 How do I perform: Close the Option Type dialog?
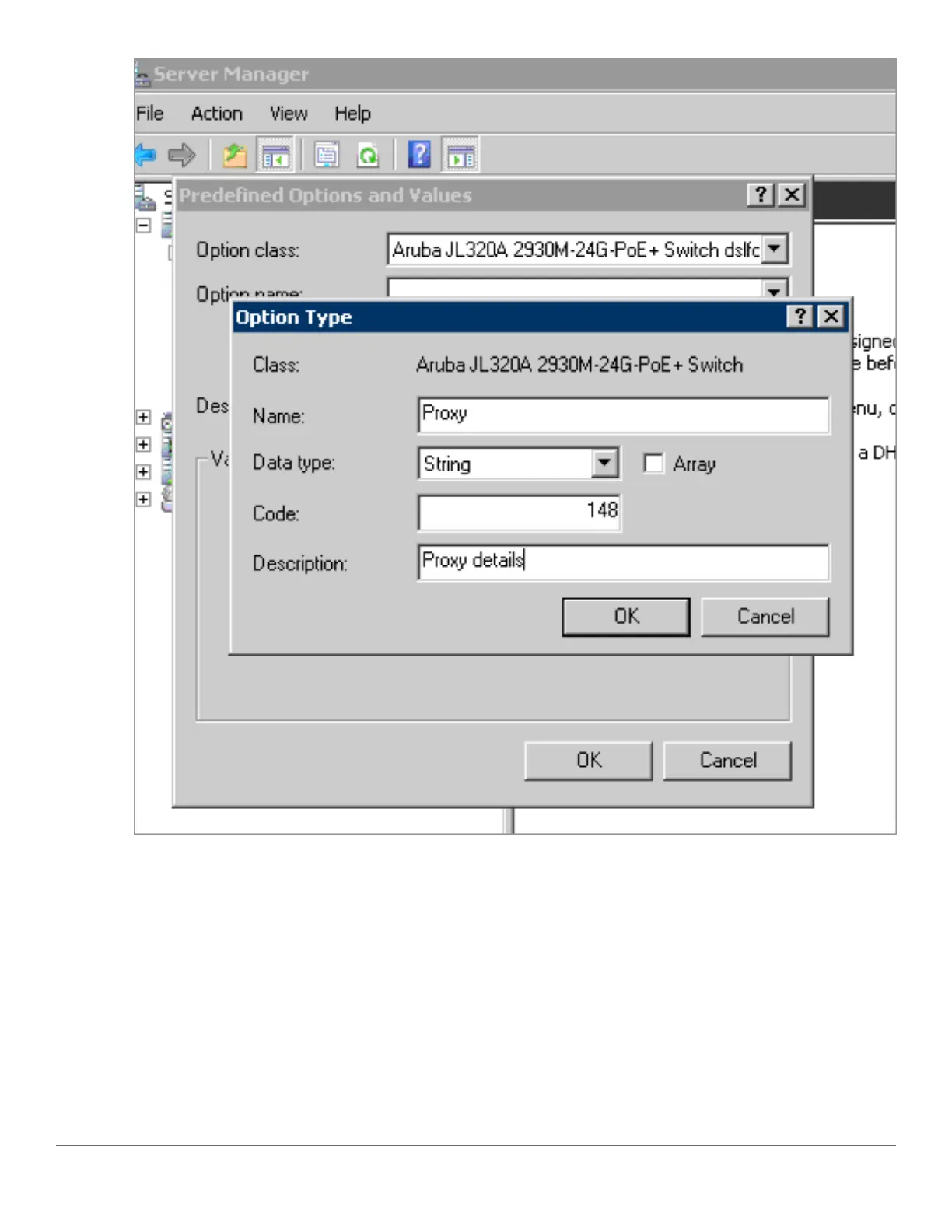tap(831, 317)
